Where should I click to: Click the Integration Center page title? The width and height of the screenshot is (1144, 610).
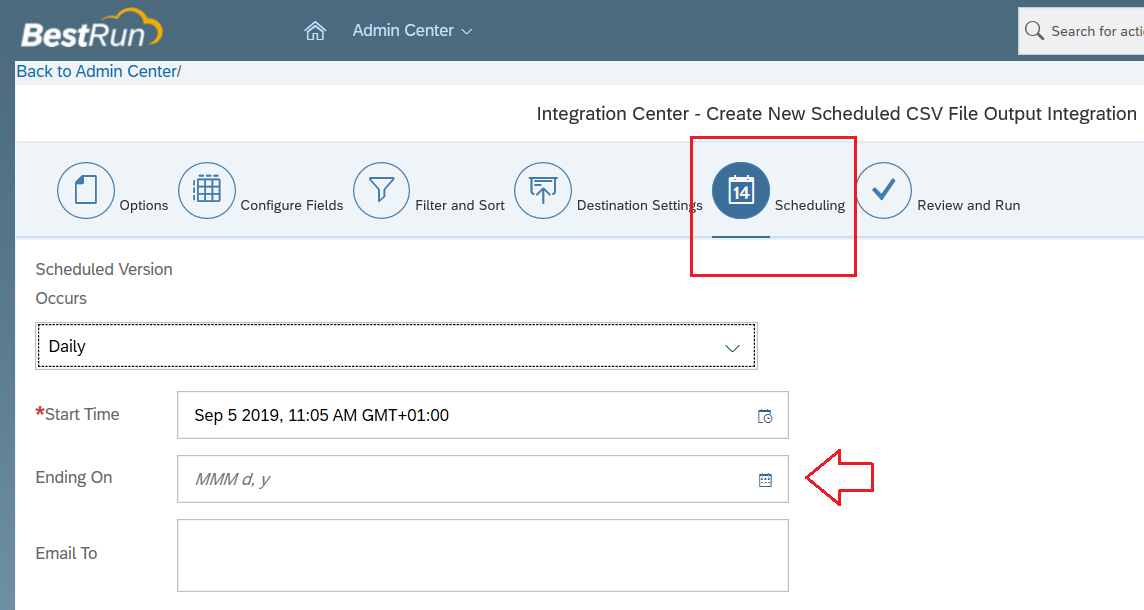pos(836,114)
